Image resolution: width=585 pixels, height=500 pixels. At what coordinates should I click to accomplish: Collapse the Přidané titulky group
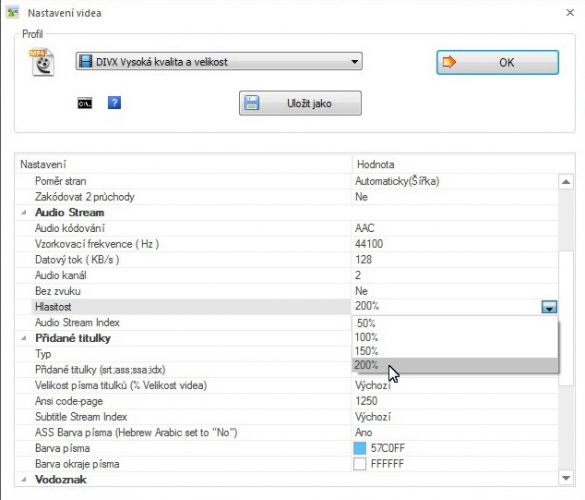point(24,338)
